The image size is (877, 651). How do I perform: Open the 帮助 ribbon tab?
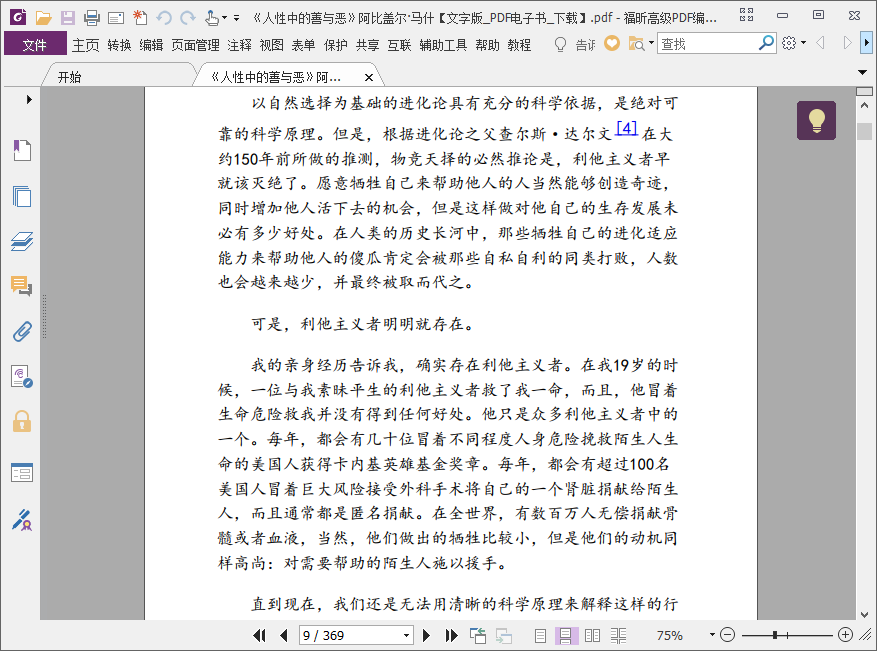click(x=487, y=45)
